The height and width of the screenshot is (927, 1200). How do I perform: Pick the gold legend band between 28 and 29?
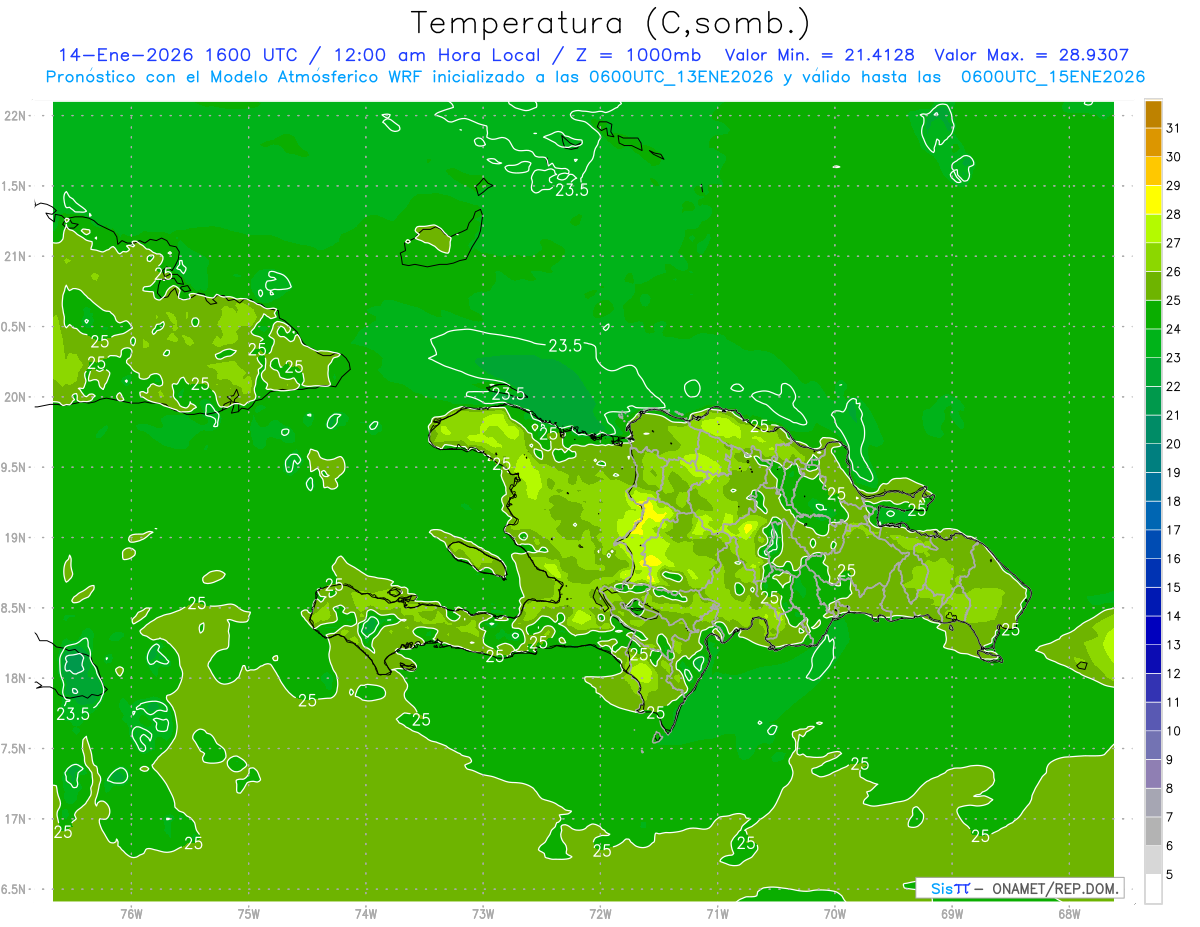1153,200
